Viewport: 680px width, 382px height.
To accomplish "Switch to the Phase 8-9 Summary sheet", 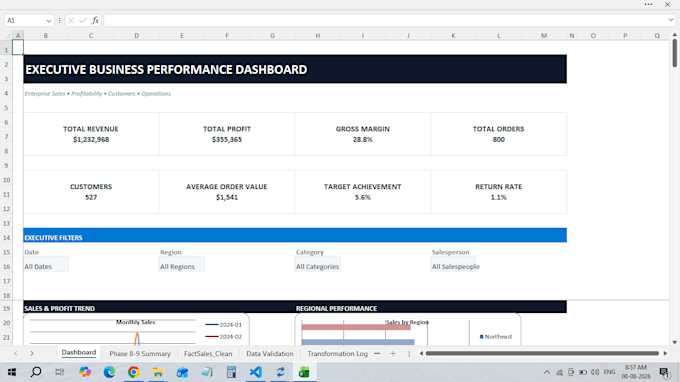I will point(140,353).
